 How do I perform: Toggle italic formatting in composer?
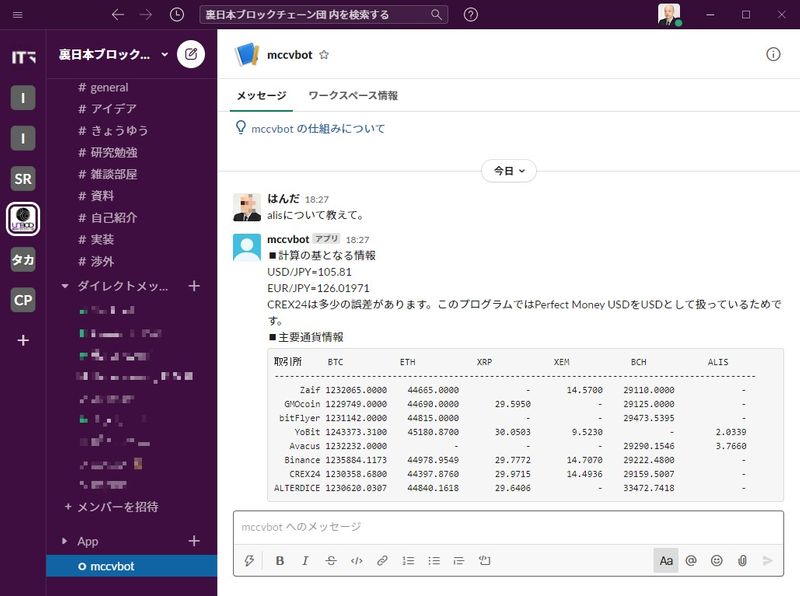point(305,561)
